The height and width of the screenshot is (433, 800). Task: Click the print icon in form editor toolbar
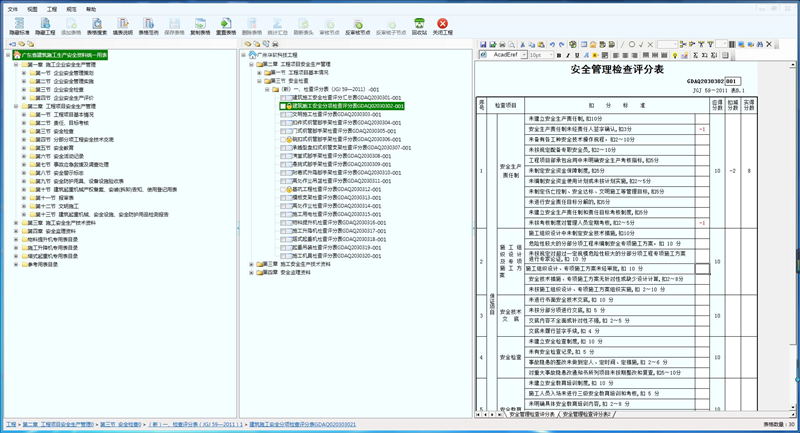[503, 45]
